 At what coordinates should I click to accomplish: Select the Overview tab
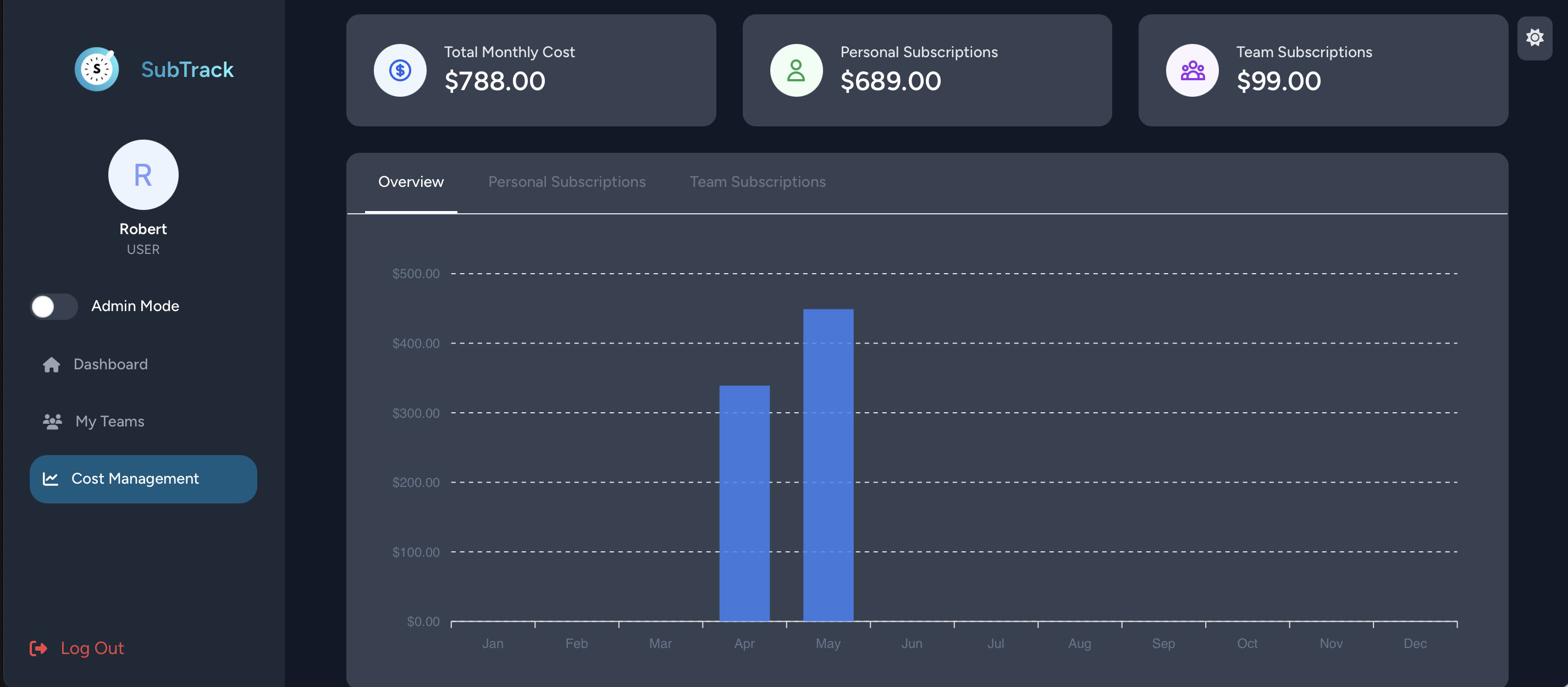tap(411, 182)
